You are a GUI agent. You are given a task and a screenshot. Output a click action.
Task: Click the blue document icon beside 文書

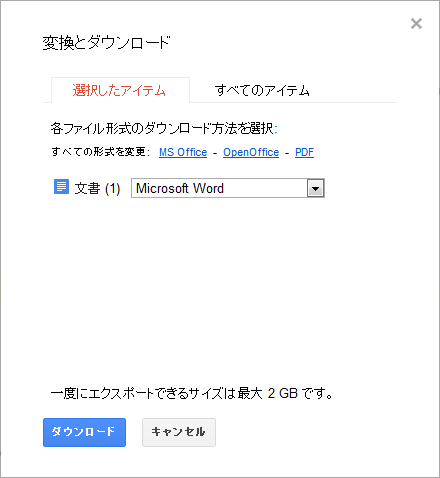61,187
